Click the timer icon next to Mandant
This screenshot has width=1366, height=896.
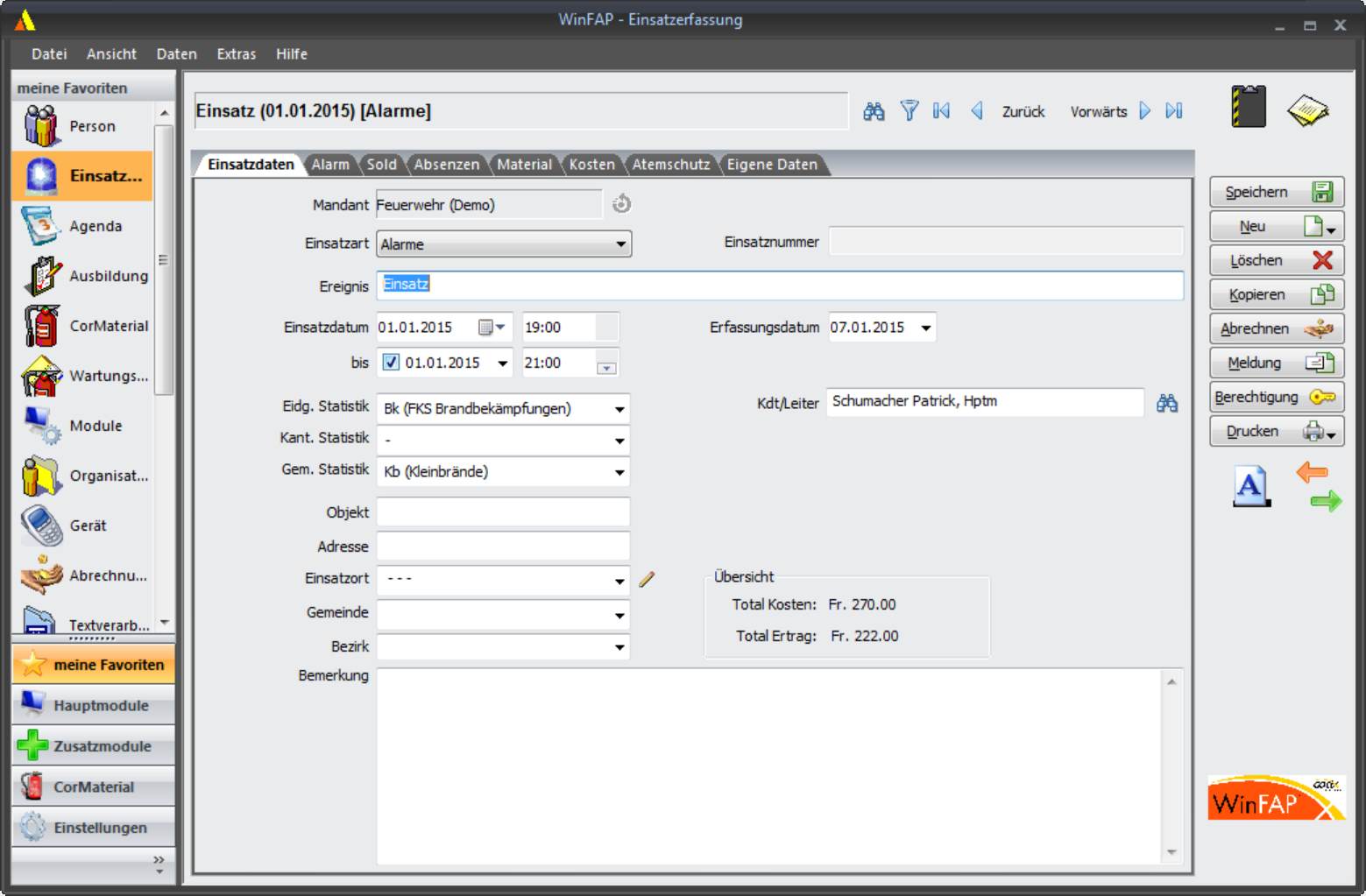621,203
